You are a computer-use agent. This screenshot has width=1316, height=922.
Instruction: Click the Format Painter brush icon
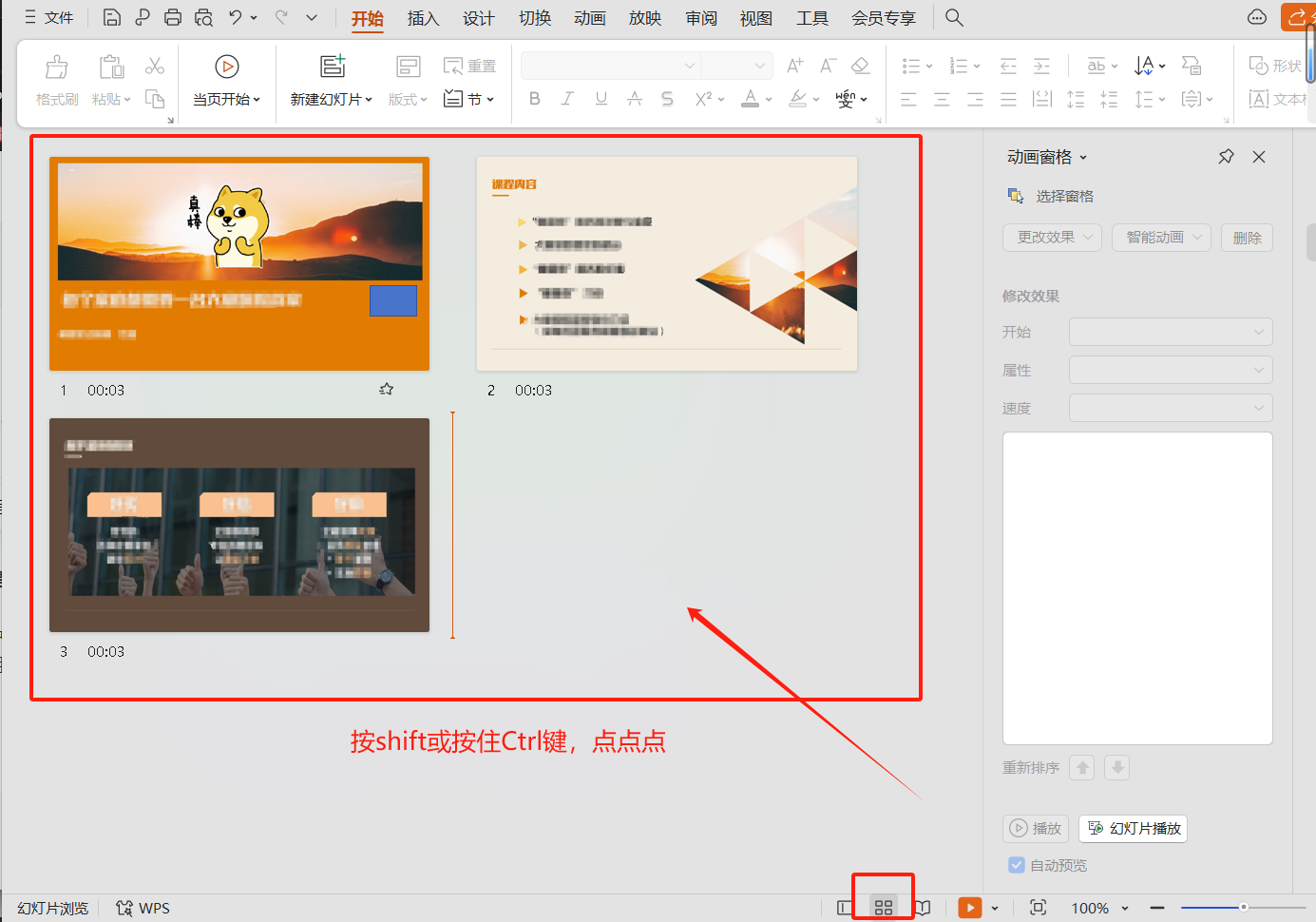click(57, 67)
